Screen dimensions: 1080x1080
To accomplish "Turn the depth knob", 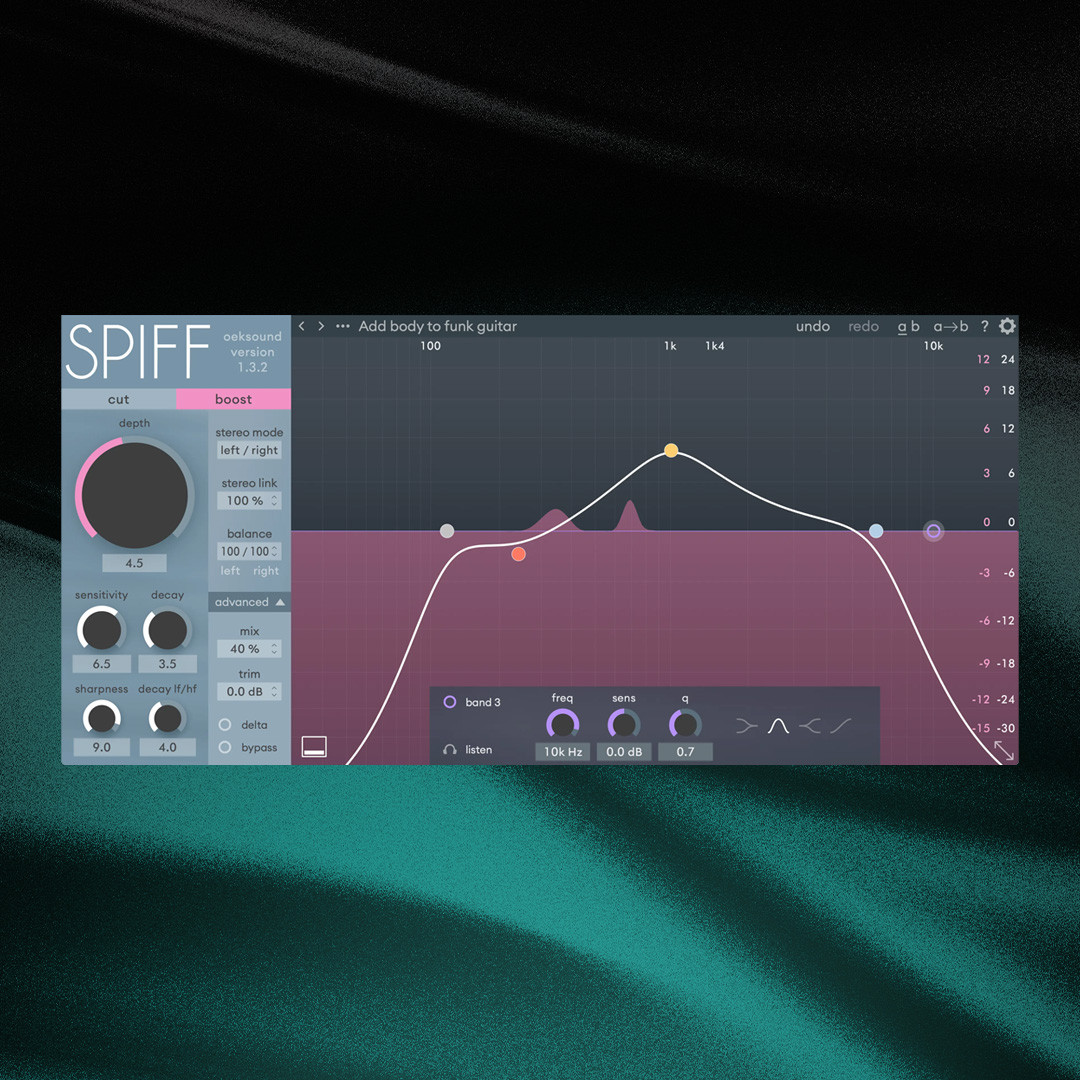I will (x=133, y=493).
